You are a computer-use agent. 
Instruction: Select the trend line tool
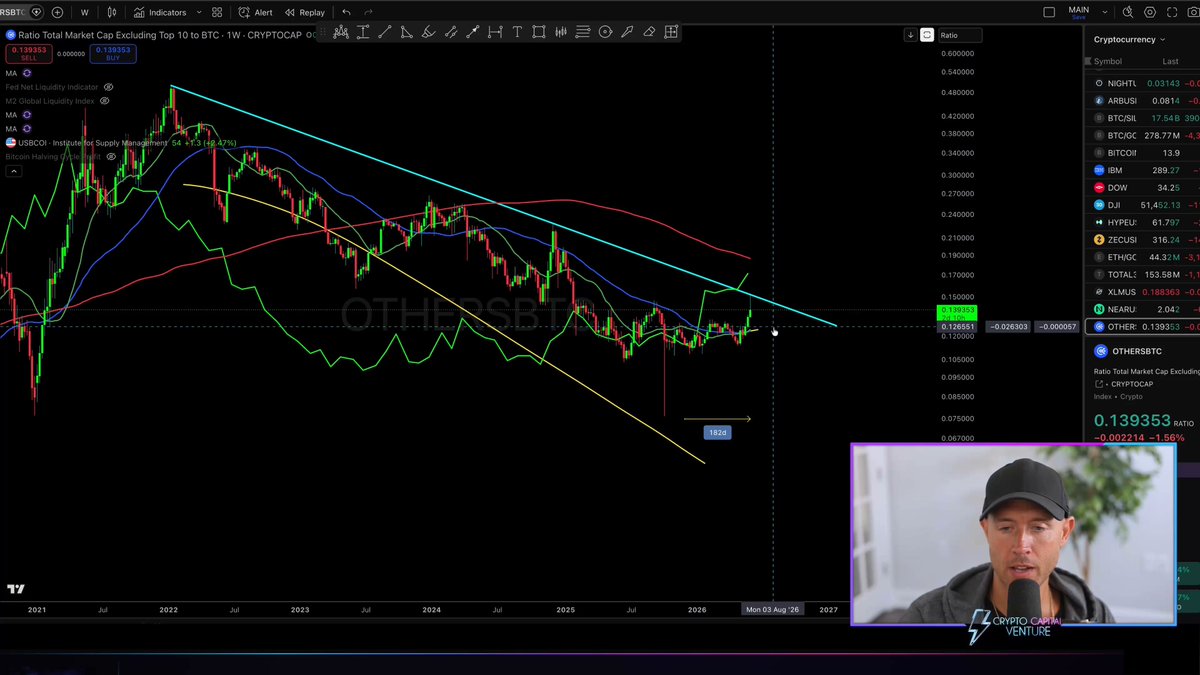[384, 32]
